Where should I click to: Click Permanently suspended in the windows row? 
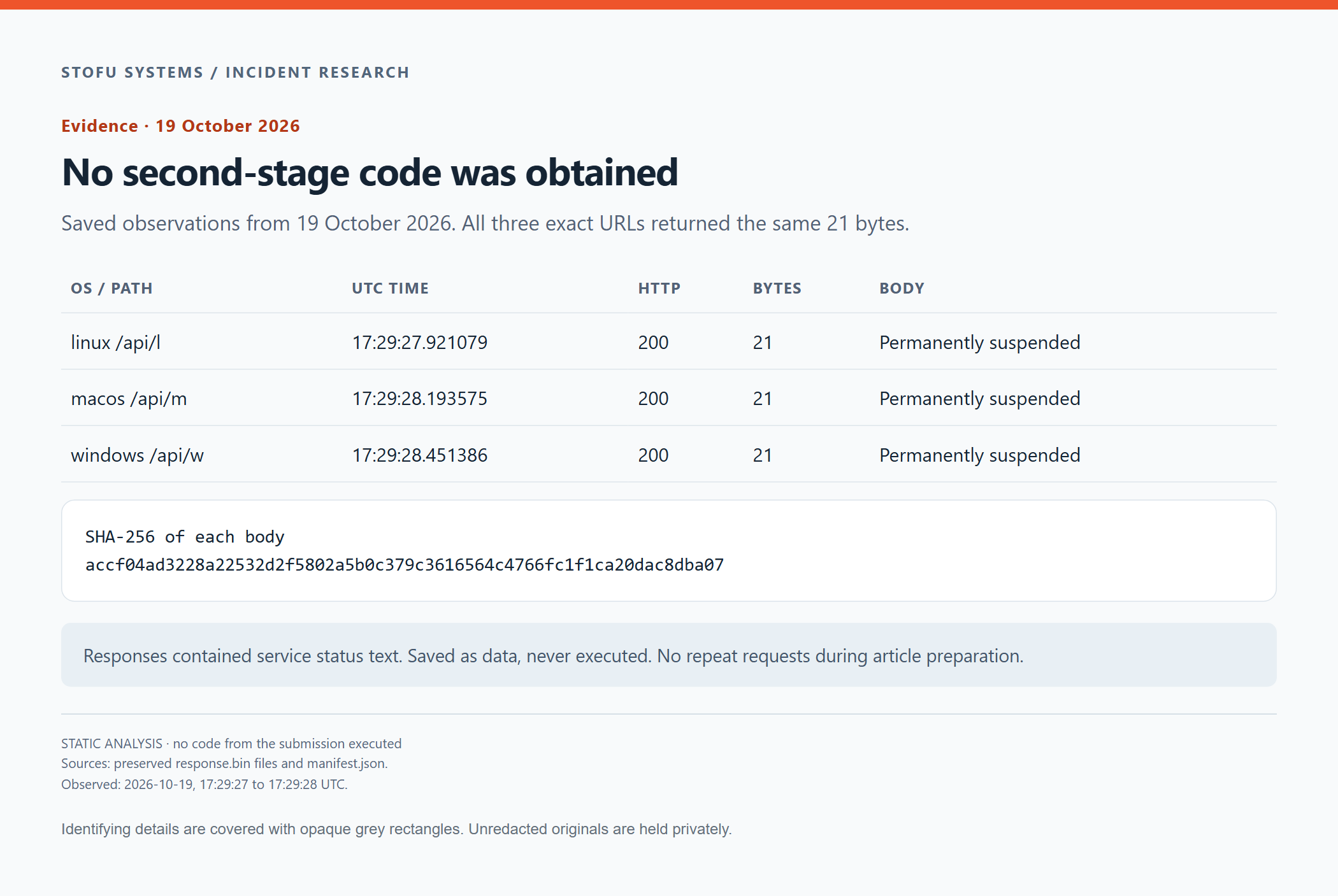click(979, 455)
